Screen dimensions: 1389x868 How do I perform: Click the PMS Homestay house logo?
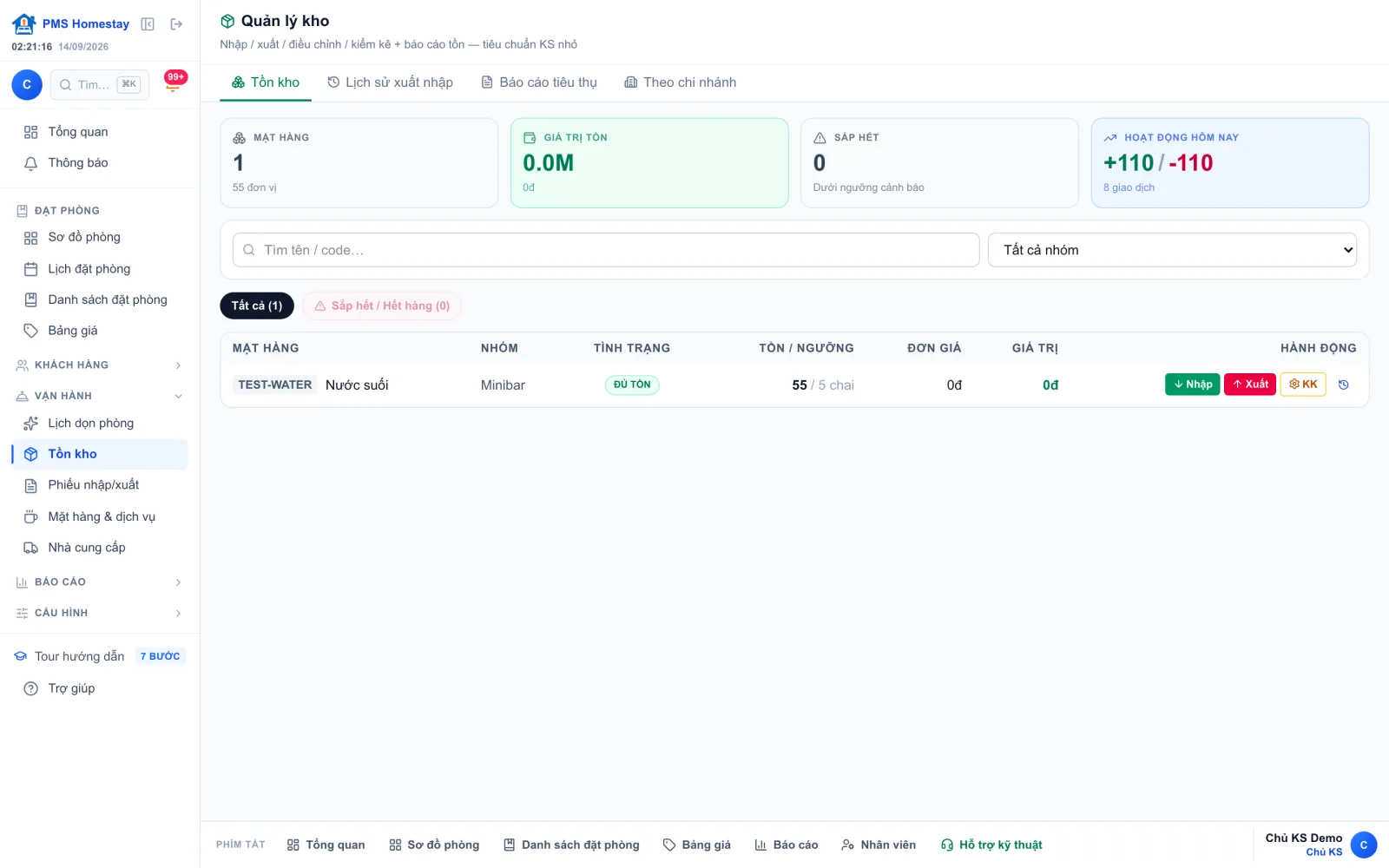(24, 23)
